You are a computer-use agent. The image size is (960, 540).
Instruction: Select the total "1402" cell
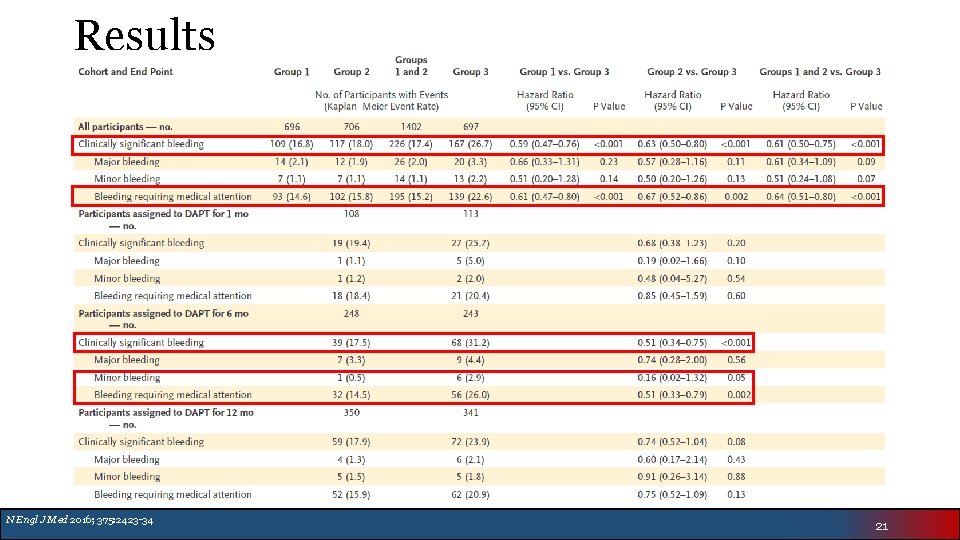tap(411, 127)
